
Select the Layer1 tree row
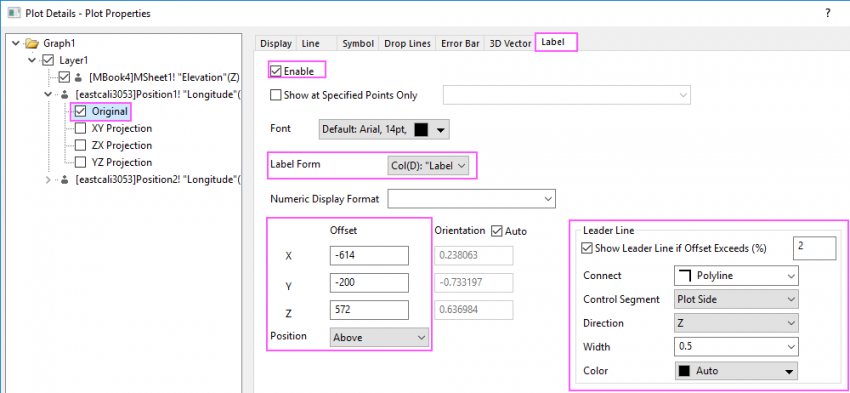[x=73, y=60]
